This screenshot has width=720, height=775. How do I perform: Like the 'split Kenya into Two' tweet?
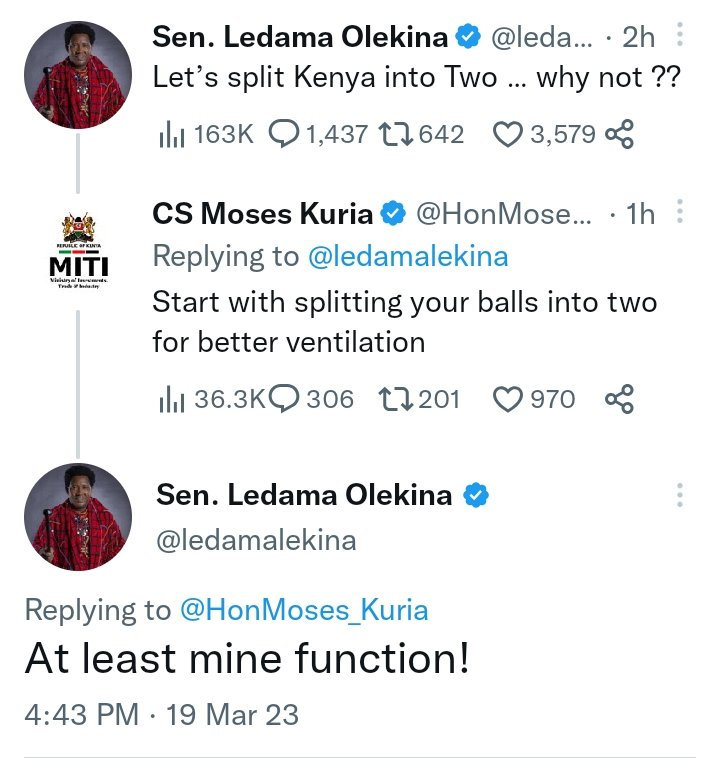click(509, 134)
